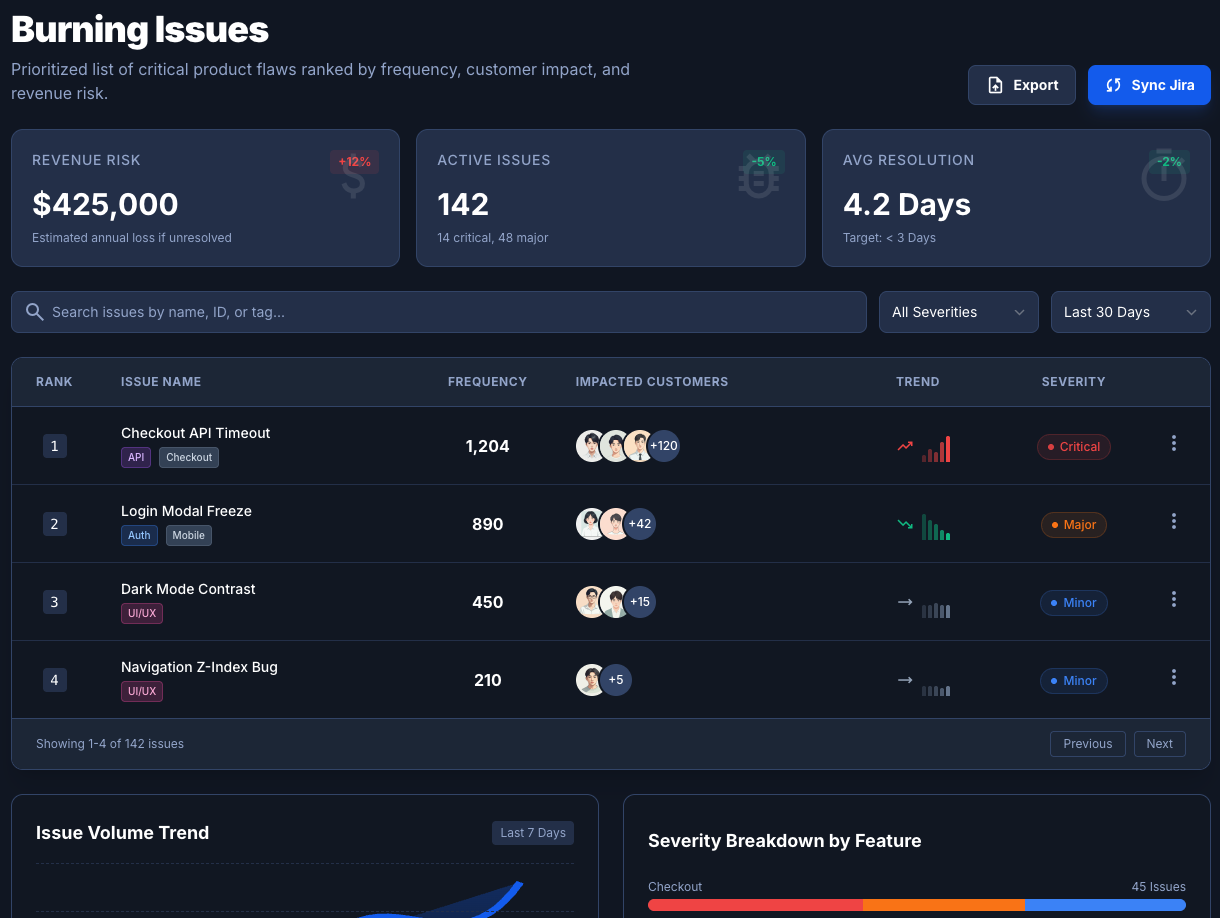This screenshot has width=1220, height=918.
Task: Click the stopwatch icon on Avg Resolution card
Action: (x=1164, y=176)
